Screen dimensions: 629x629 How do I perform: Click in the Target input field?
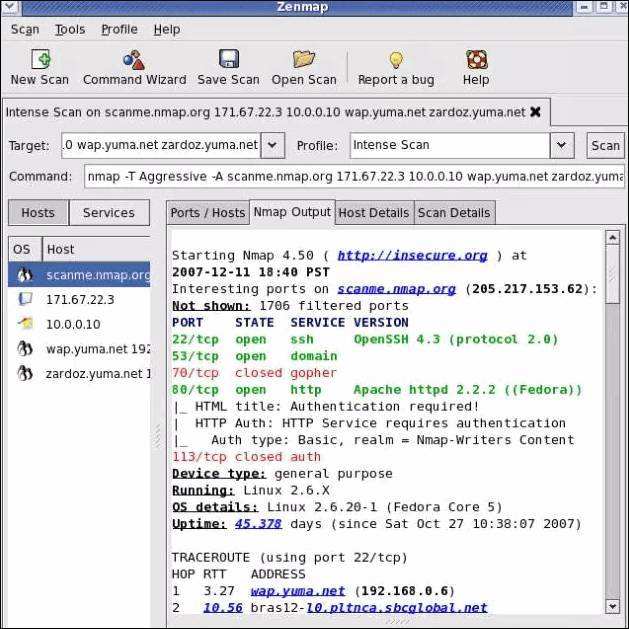pyautogui.click(x=161, y=145)
